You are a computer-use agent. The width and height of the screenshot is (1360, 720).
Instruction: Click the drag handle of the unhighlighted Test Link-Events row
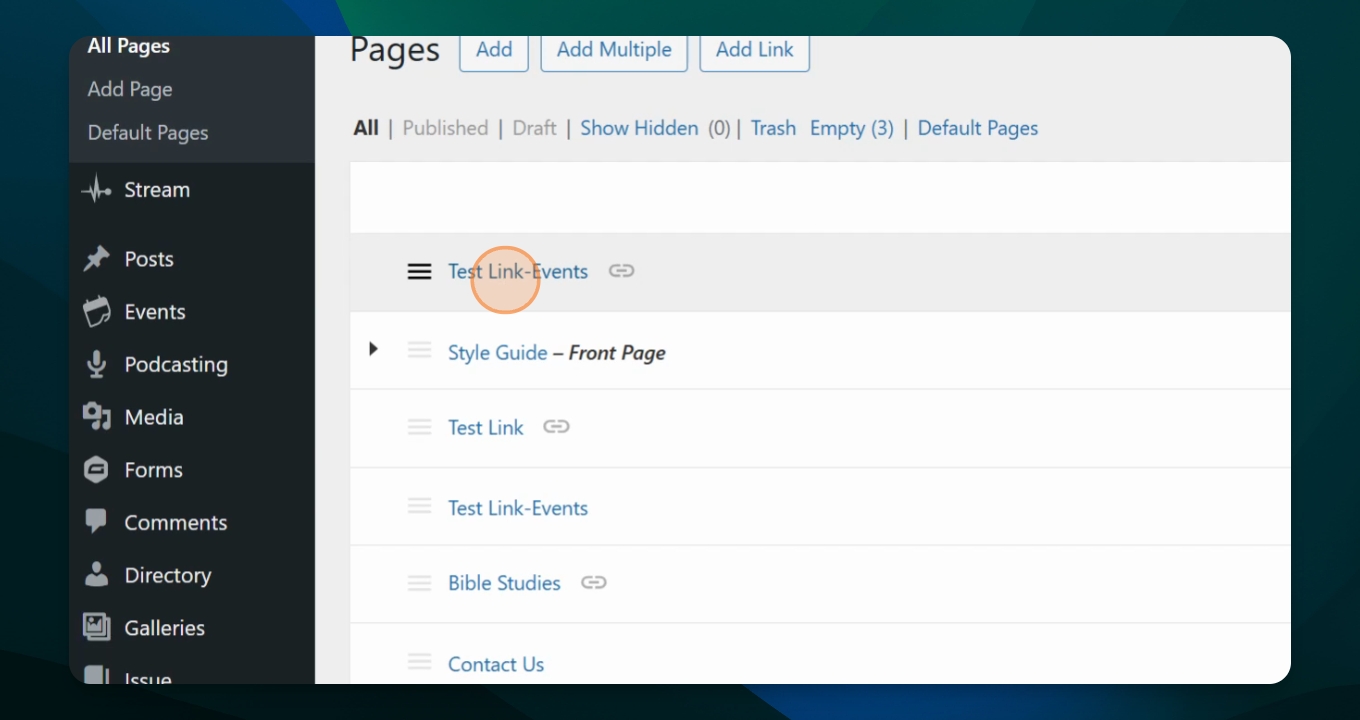click(419, 506)
